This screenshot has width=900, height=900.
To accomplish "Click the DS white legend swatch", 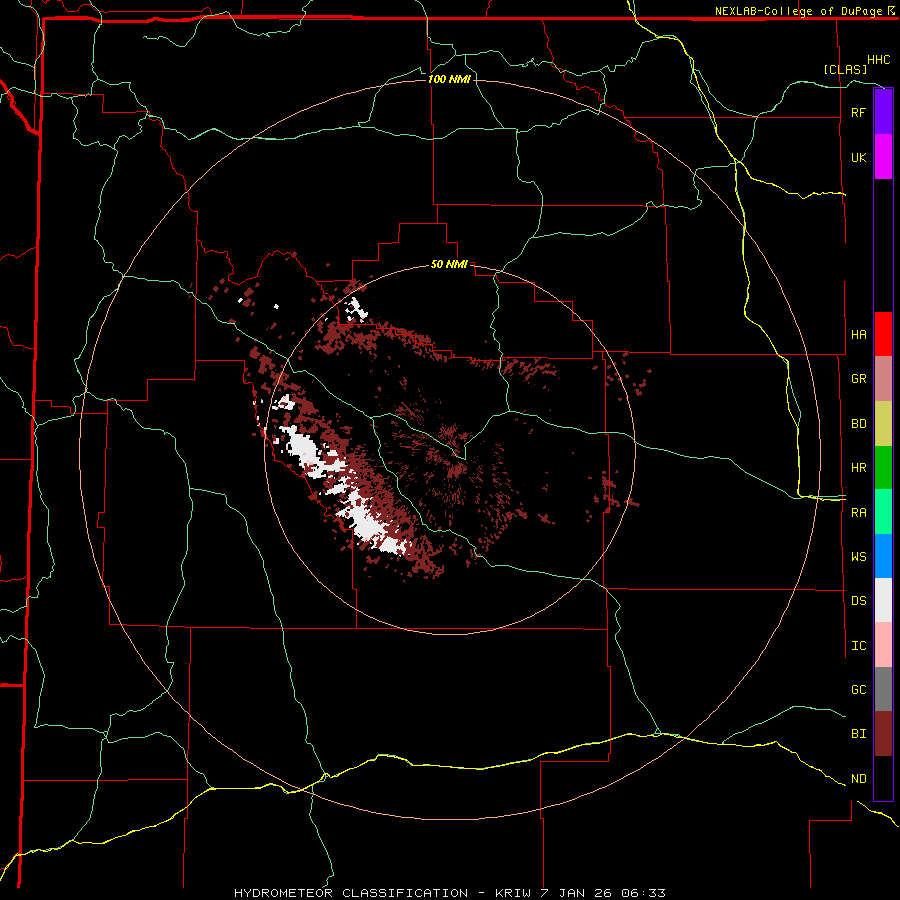I will 883,600.
